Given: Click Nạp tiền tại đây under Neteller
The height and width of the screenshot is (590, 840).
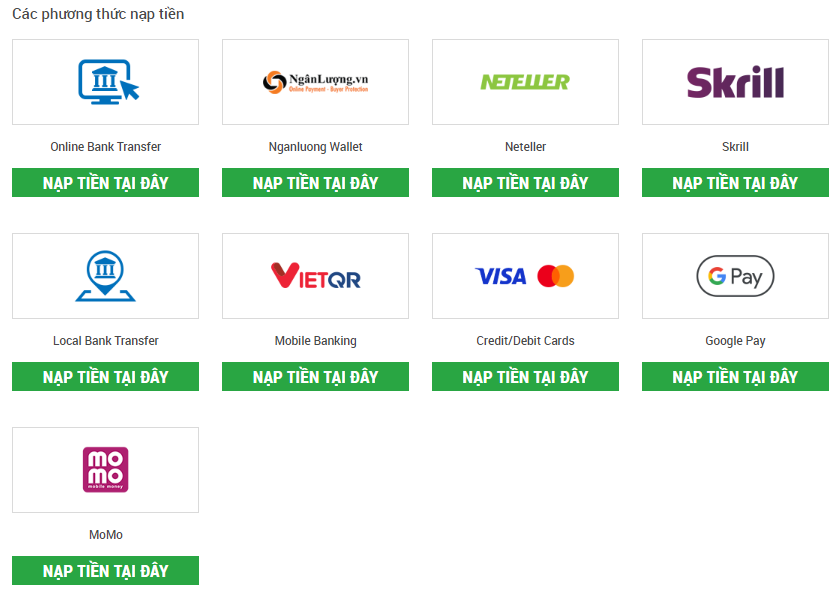Looking at the screenshot, I should coord(526,183).
